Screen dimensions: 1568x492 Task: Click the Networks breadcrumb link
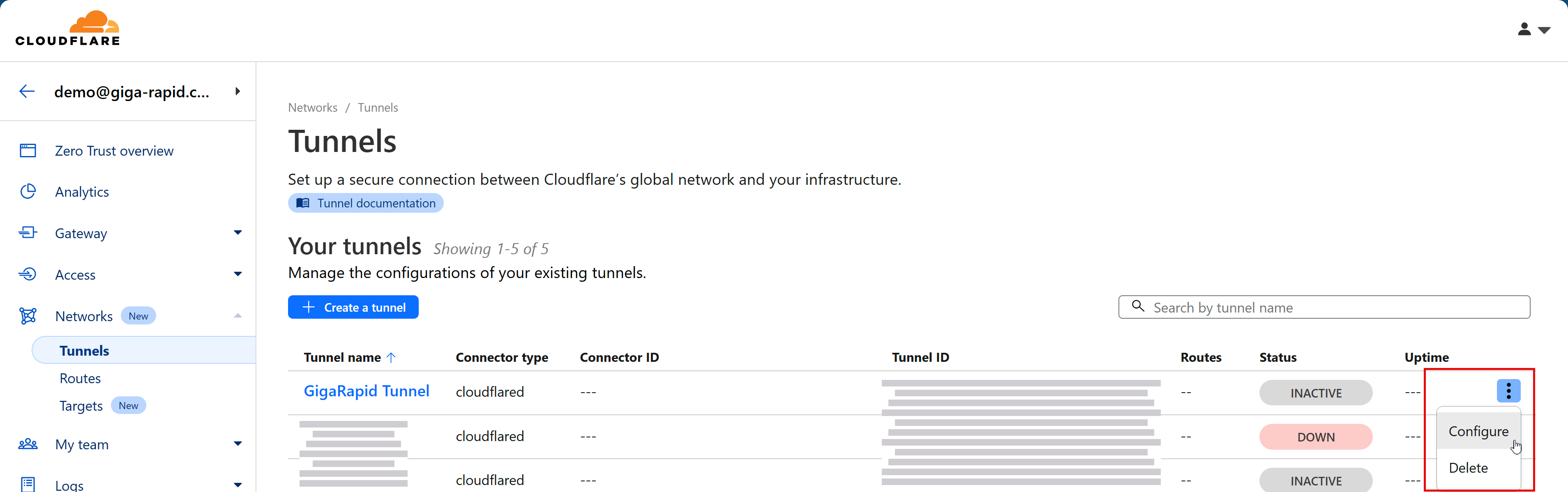pyautogui.click(x=313, y=108)
